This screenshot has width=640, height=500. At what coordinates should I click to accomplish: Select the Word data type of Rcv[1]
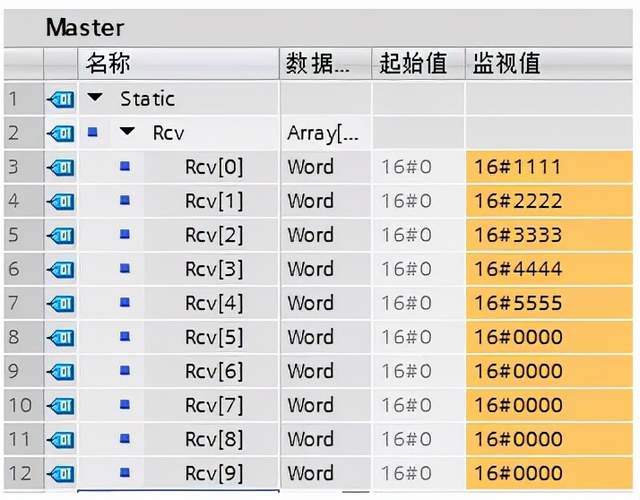(x=310, y=201)
